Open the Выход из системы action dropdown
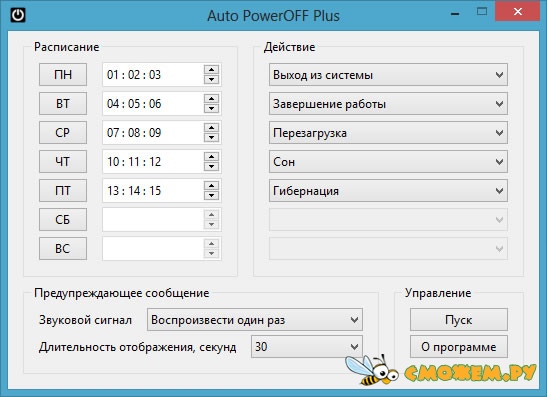Image resolution: width=547 pixels, height=397 pixels. click(x=388, y=75)
